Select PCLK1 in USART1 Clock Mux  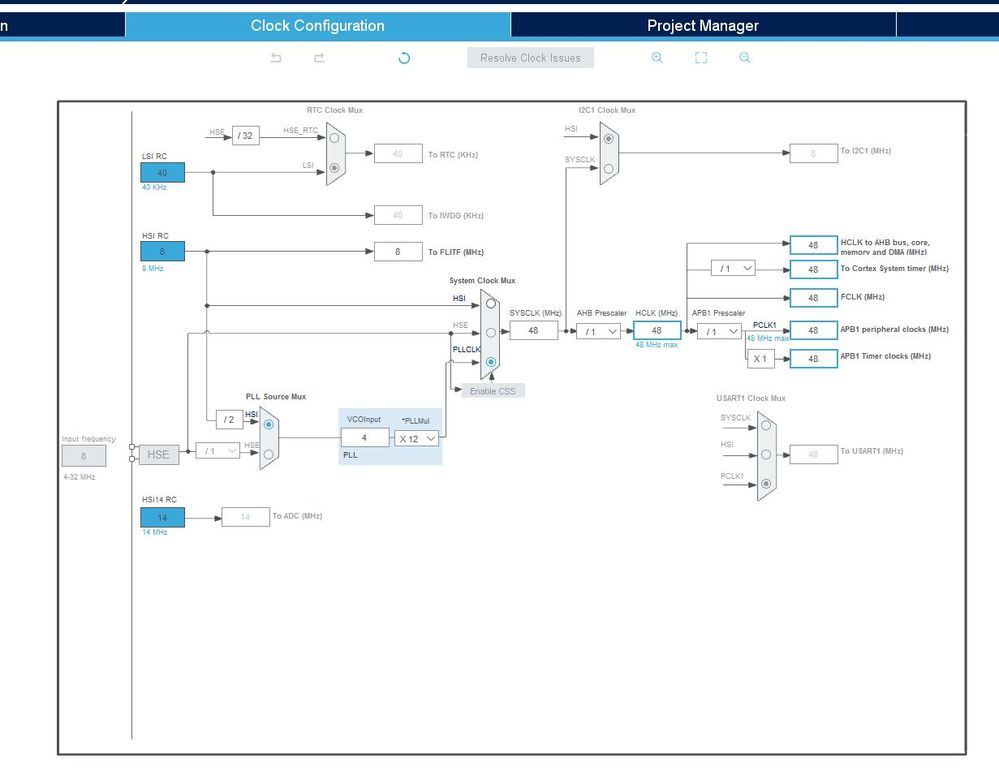point(766,484)
